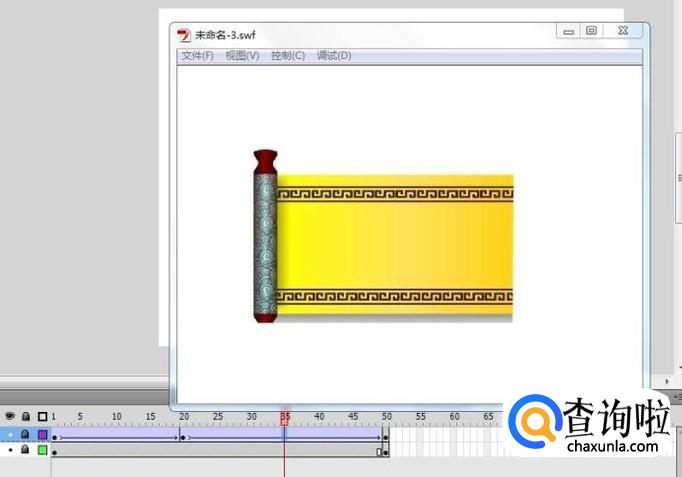
Task: Click the red playhead at frame 35
Action: coord(285,418)
